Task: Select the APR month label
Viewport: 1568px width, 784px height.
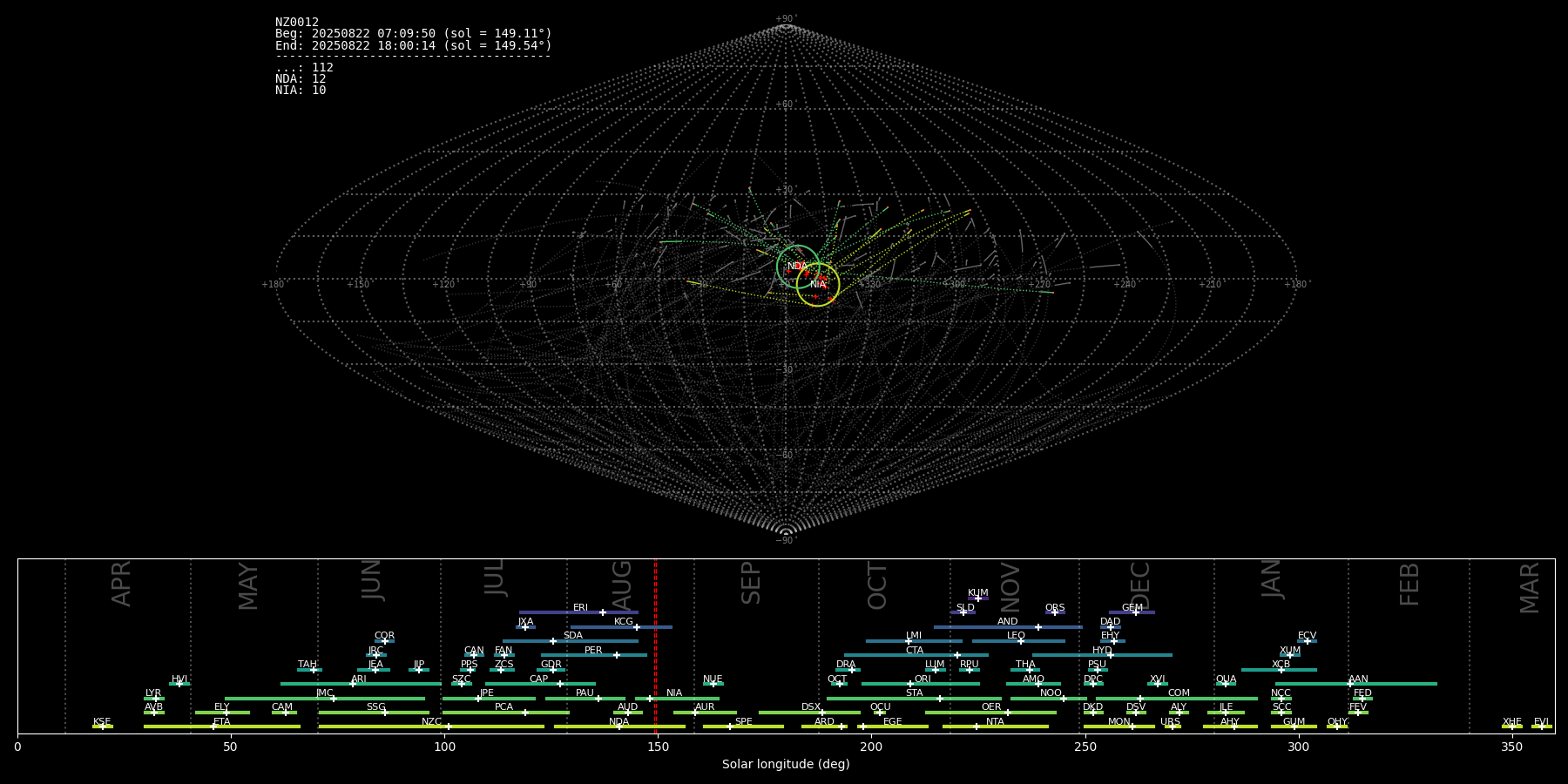Action: (x=122, y=584)
